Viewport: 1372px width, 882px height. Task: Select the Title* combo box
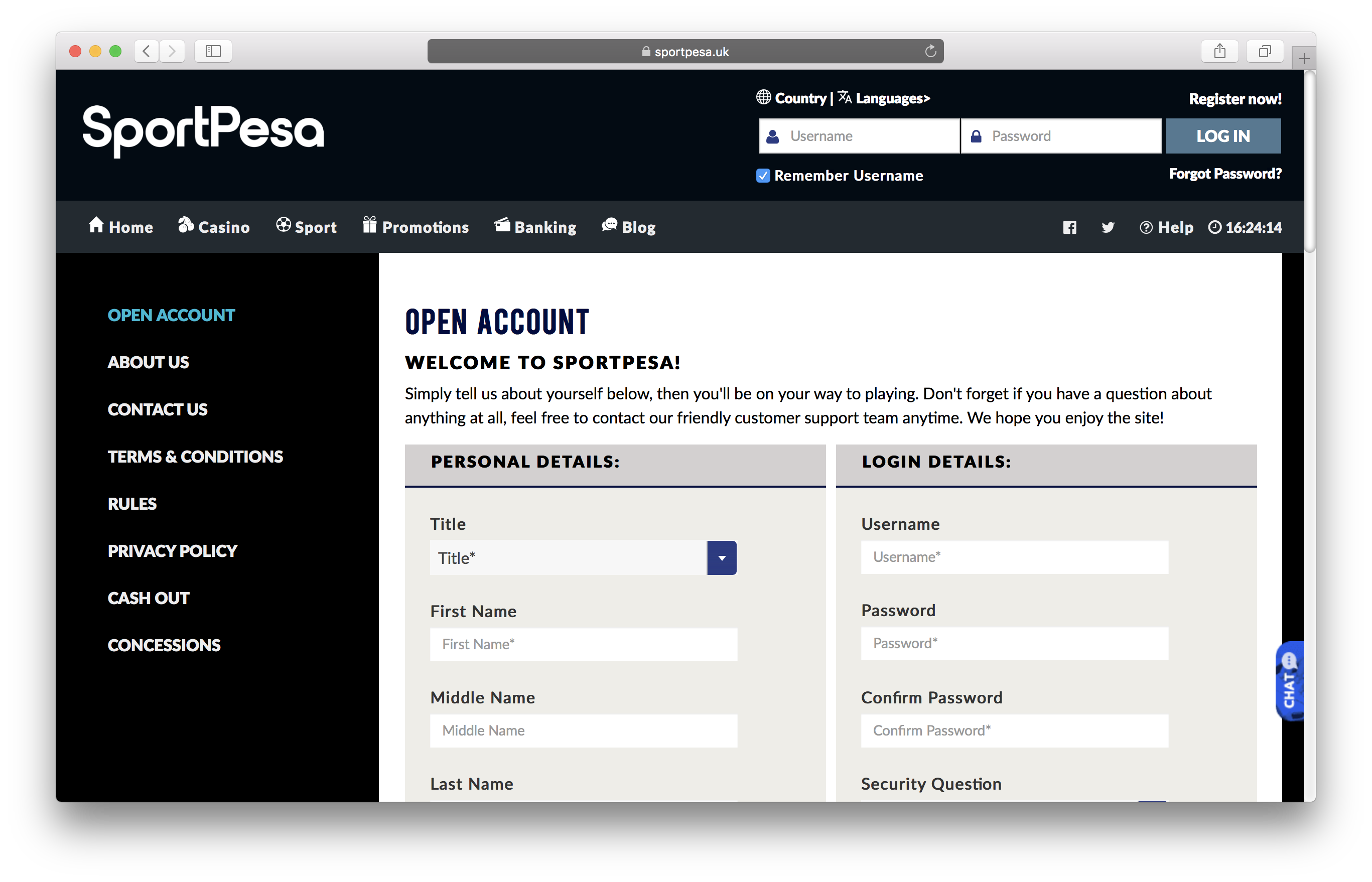pos(583,558)
